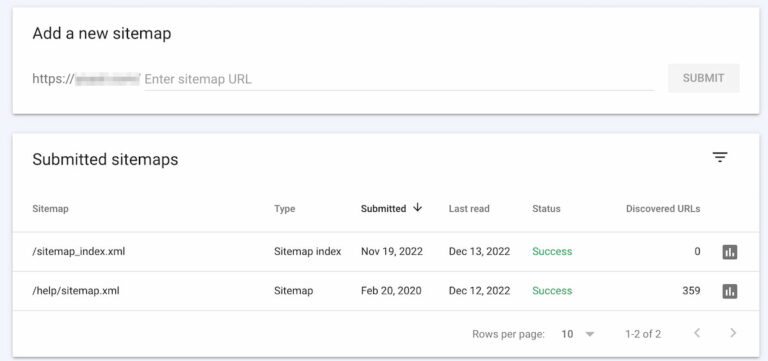Click the 359 discovered URLs count

coord(691,290)
